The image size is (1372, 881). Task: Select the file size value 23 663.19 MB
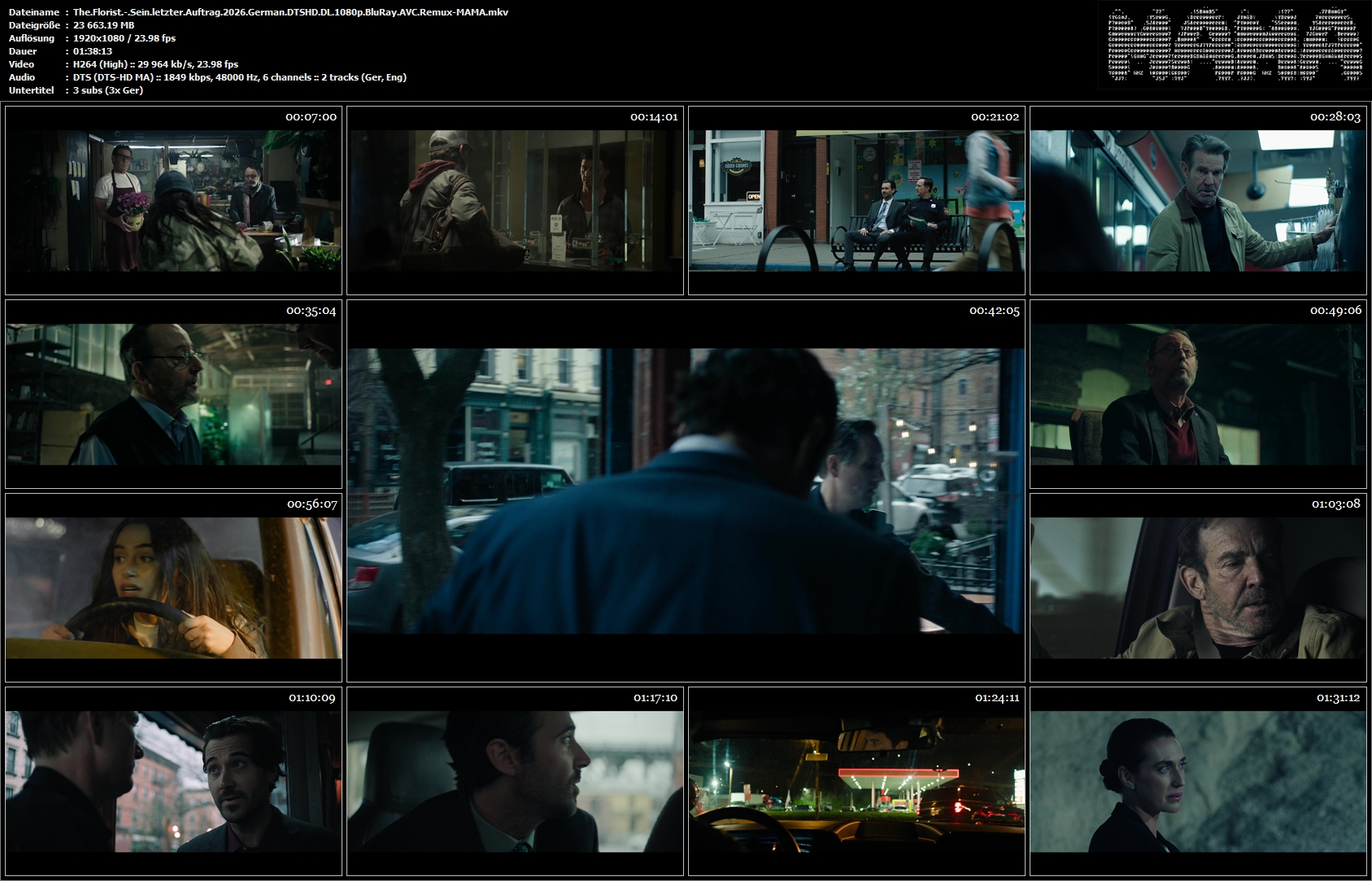[103, 25]
